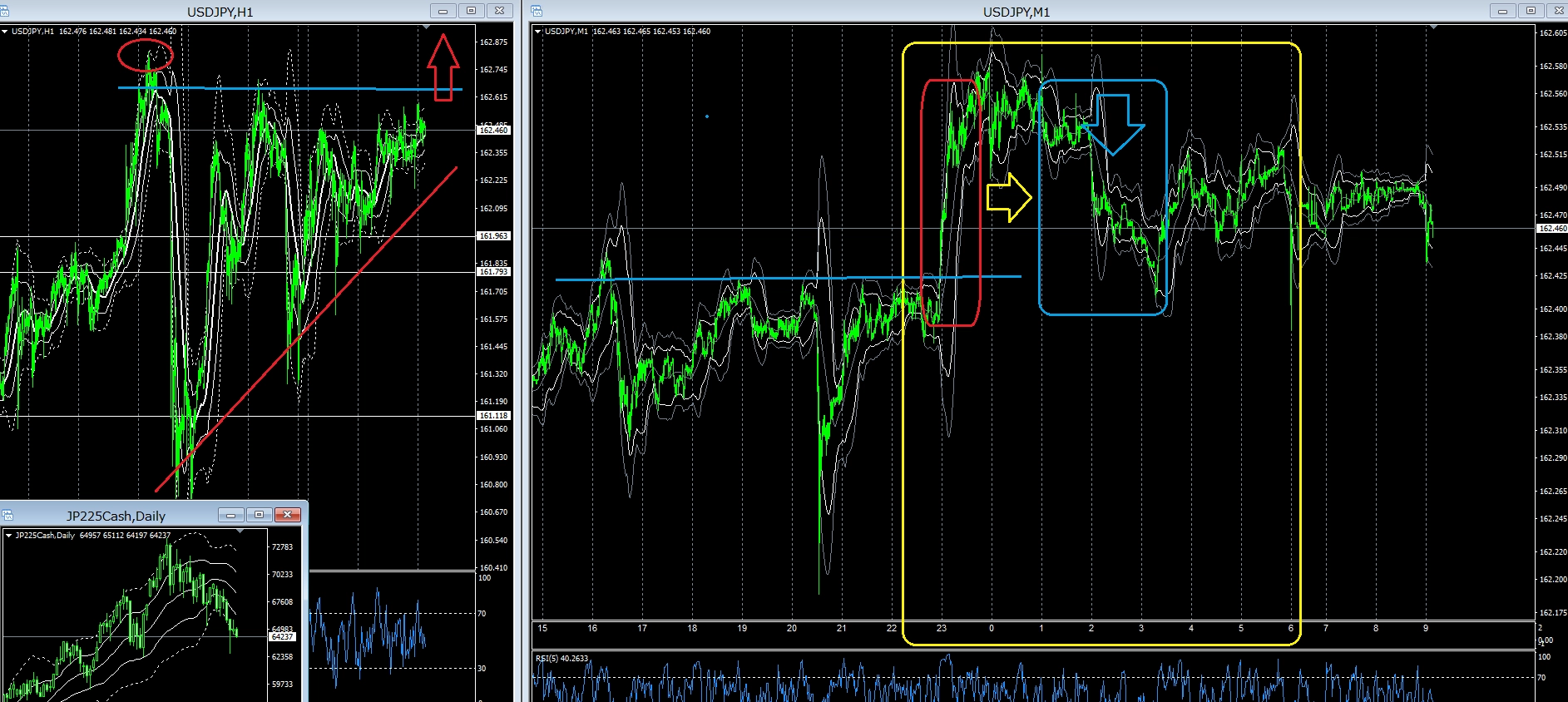Expand the USDJPY,M1 chart label triangle
1568x702 pixels.
pyautogui.click(x=537, y=32)
